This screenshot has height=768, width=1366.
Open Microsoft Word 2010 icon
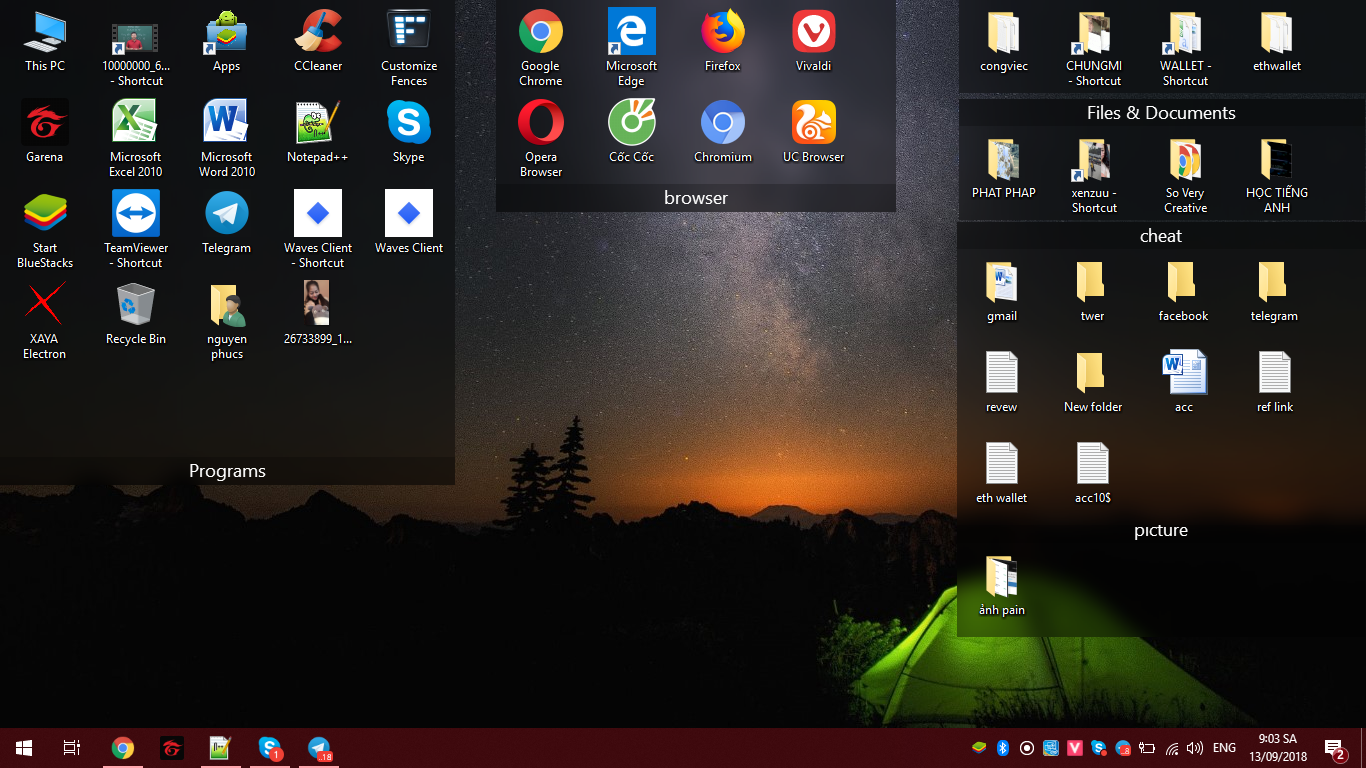tap(227, 139)
